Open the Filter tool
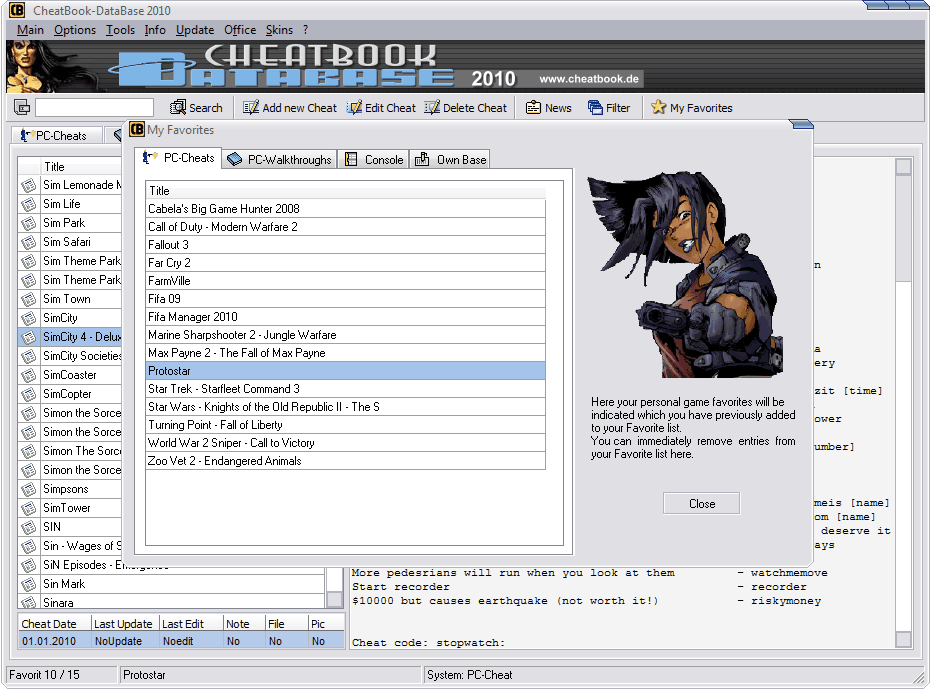Image resolution: width=931 pixels, height=690 pixels. click(595, 108)
